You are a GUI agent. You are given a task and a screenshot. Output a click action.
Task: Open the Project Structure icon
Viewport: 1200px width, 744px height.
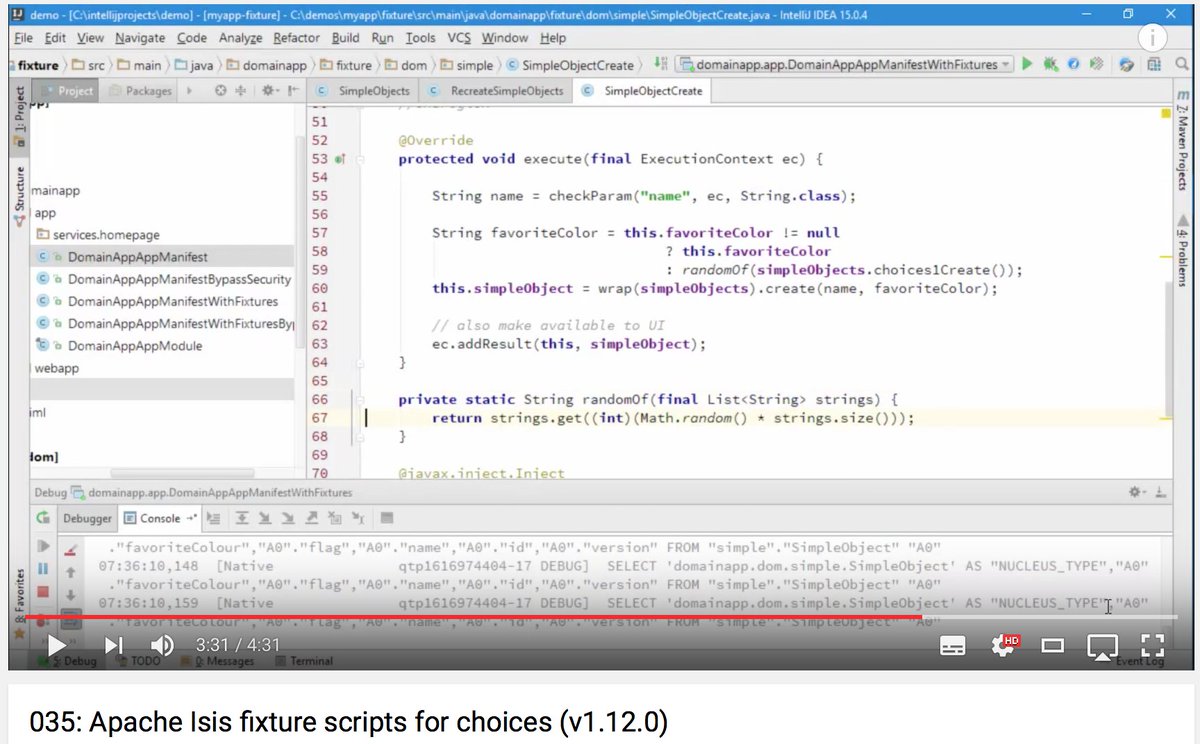tap(1155, 64)
